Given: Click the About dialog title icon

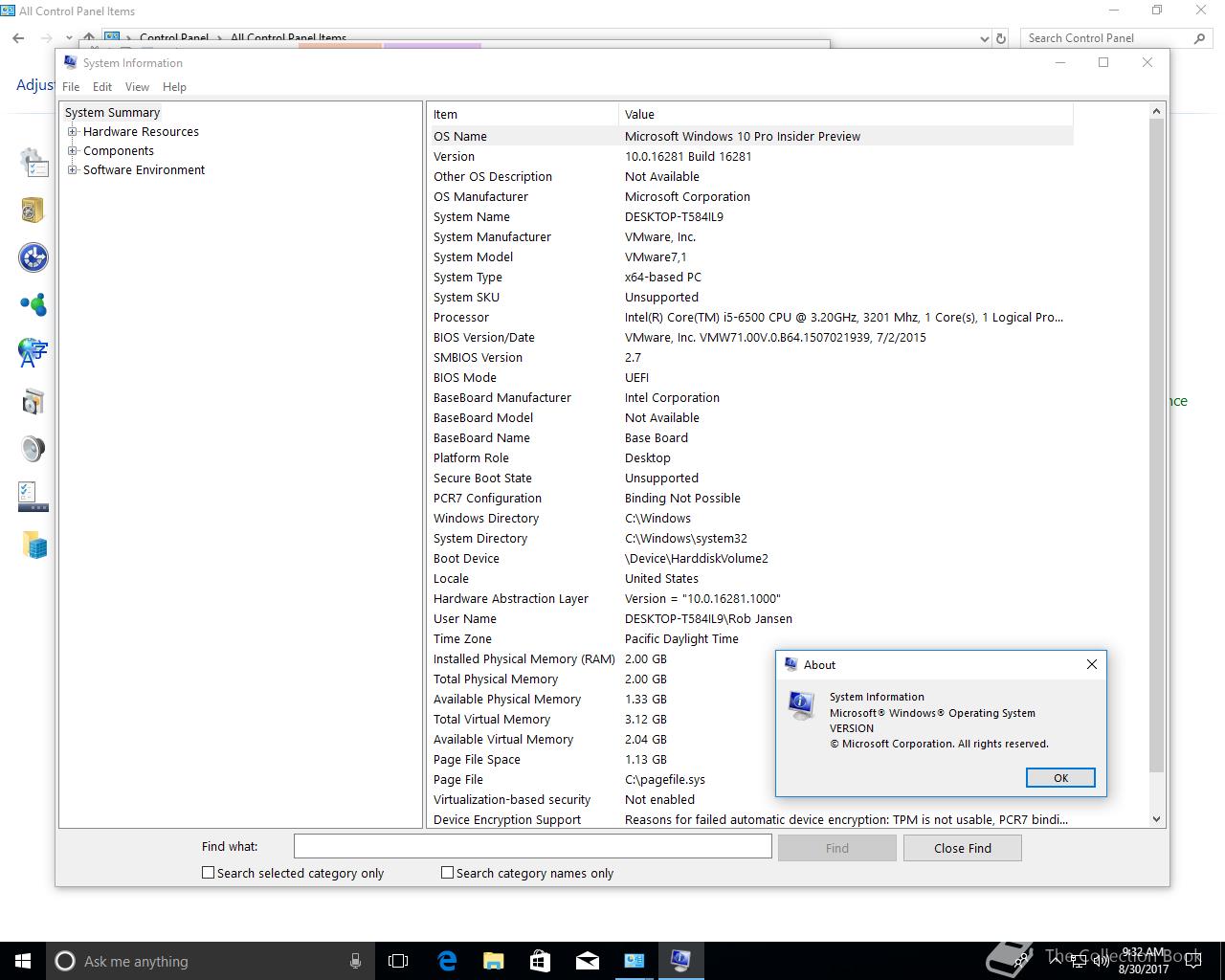Looking at the screenshot, I should click(x=791, y=664).
